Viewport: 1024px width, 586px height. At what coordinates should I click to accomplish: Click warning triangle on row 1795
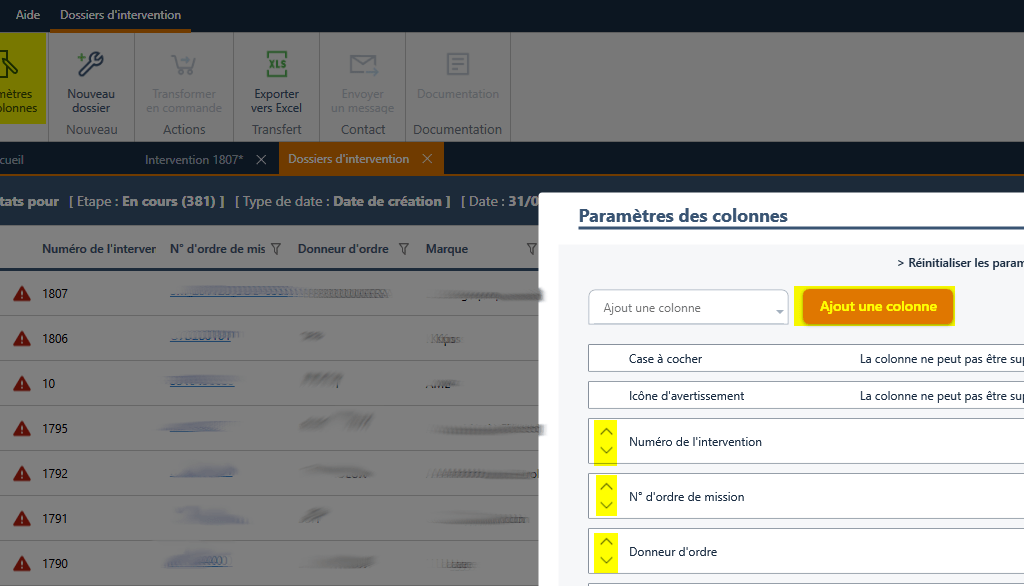click(21, 429)
